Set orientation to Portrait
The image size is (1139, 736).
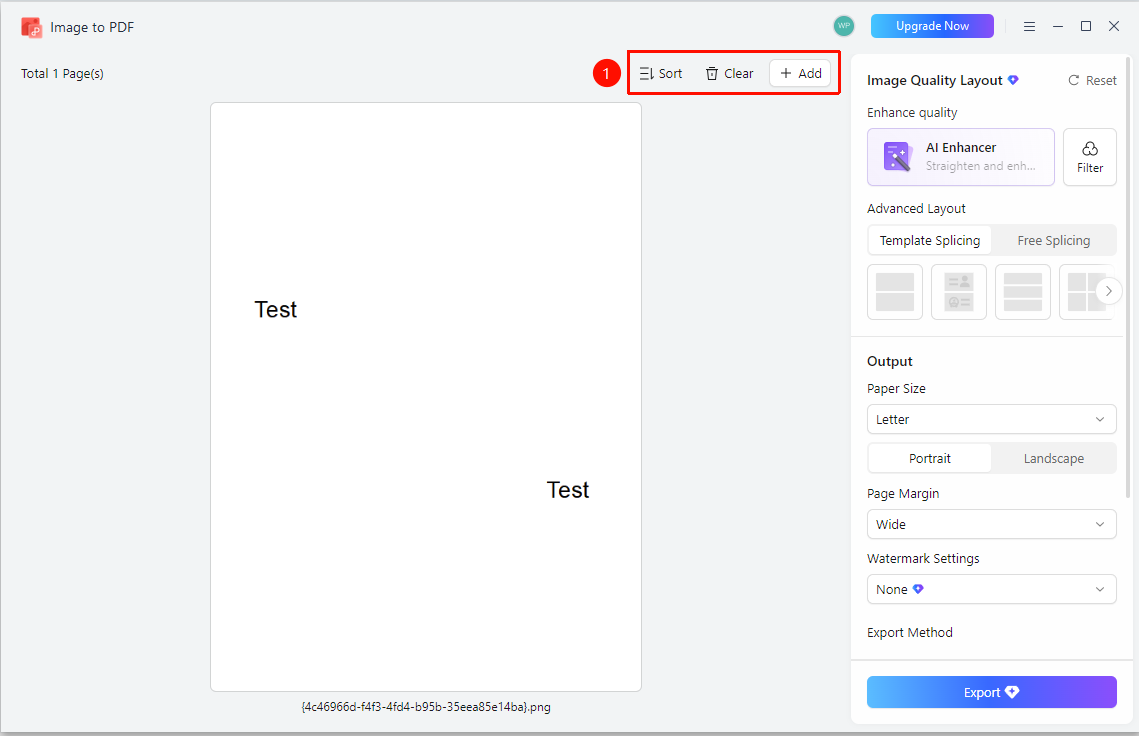click(x=930, y=458)
